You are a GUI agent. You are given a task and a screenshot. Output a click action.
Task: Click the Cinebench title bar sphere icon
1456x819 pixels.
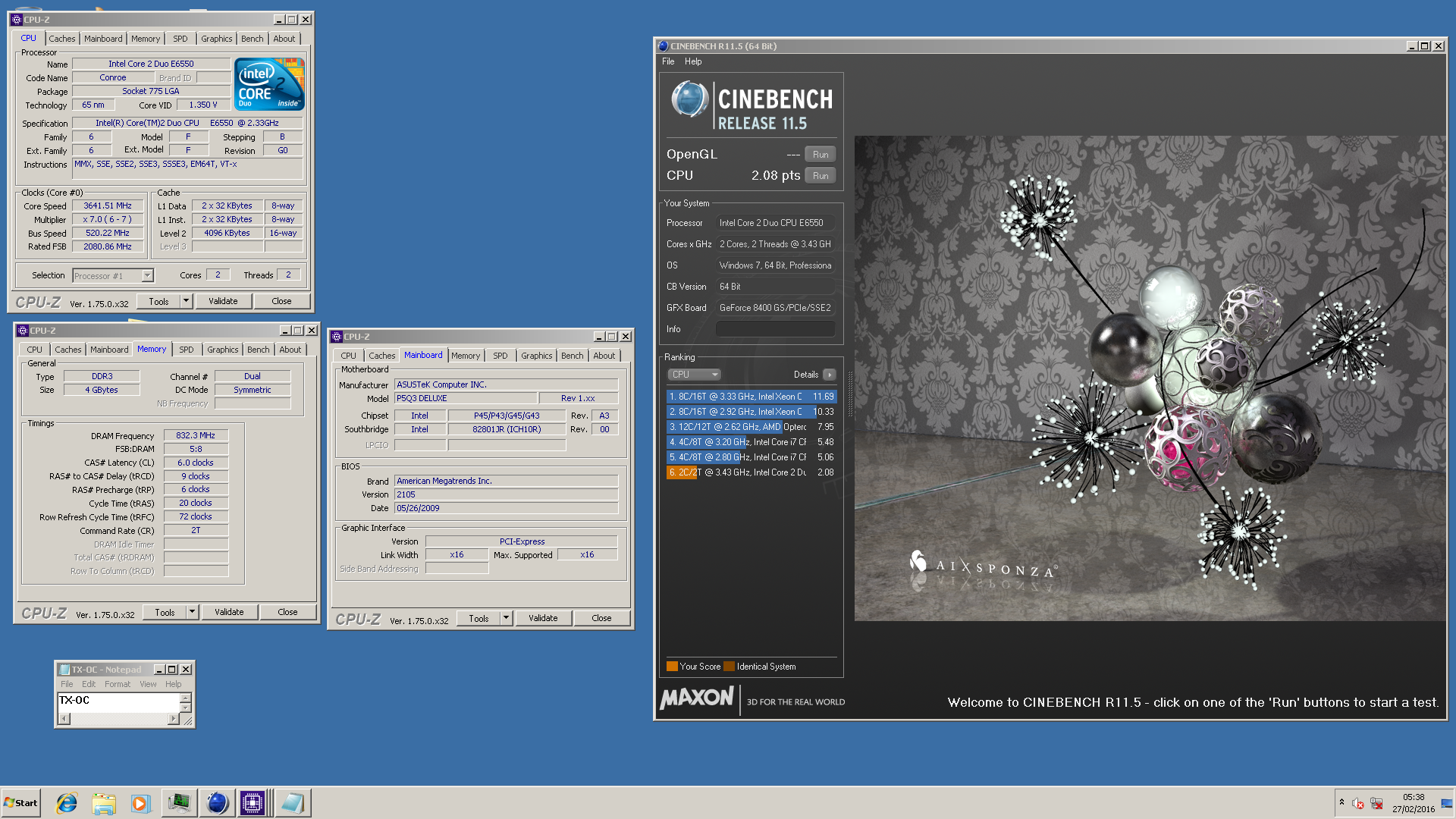click(664, 46)
